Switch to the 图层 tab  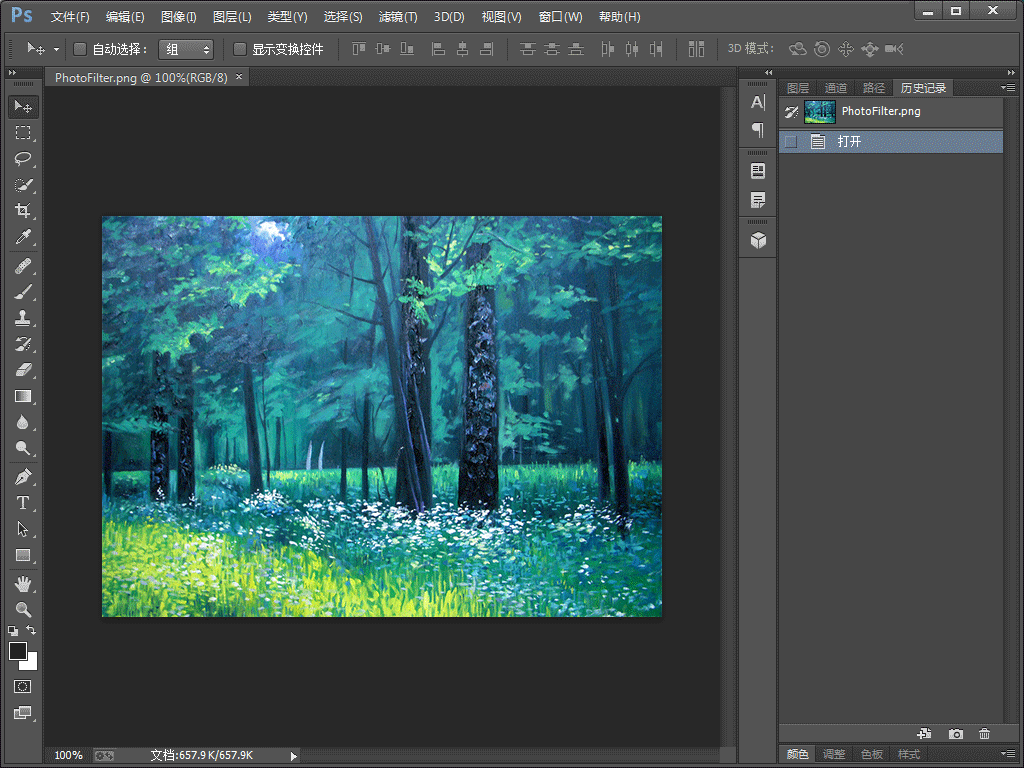797,88
